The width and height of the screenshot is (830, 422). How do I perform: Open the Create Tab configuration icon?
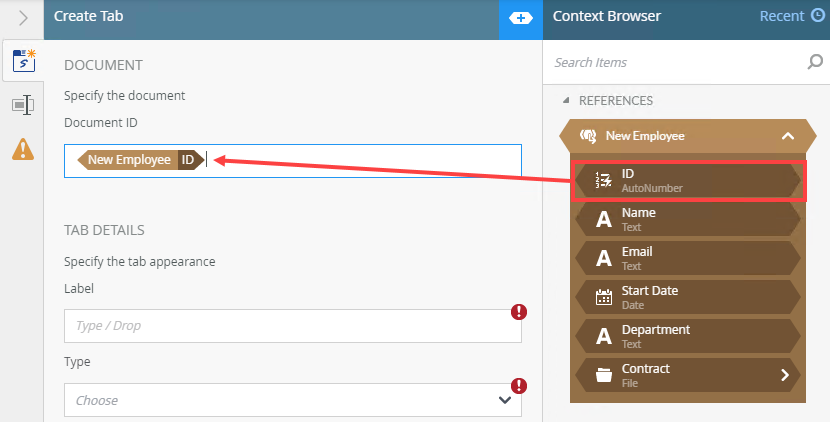coord(22,62)
